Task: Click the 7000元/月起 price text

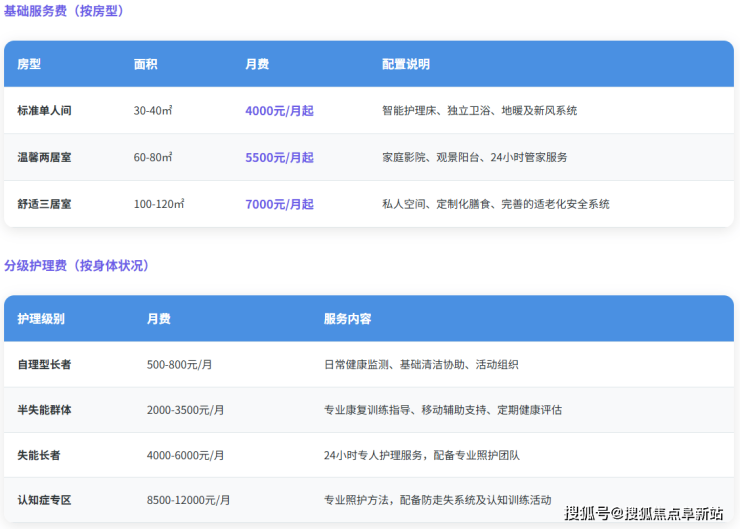Action: click(x=279, y=204)
